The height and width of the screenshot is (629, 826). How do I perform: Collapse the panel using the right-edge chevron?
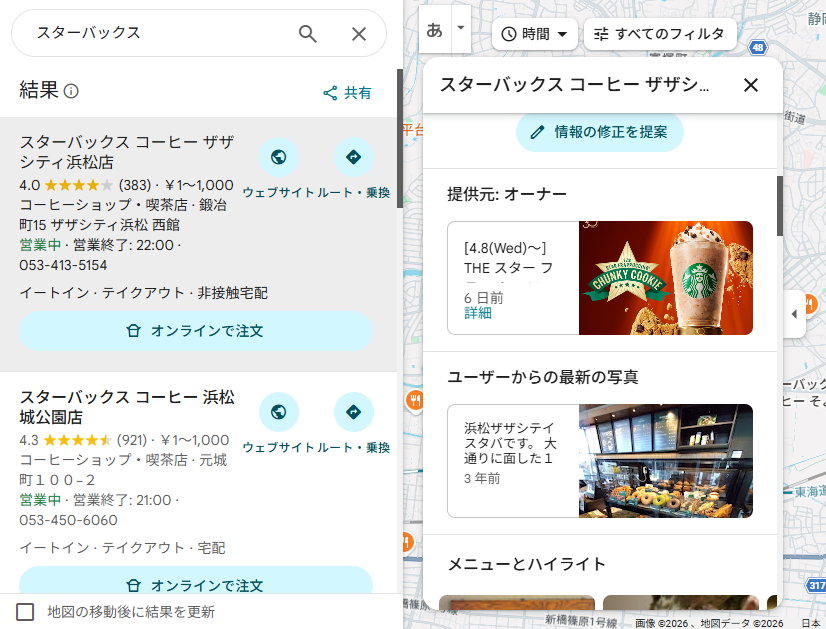tap(795, 314)
